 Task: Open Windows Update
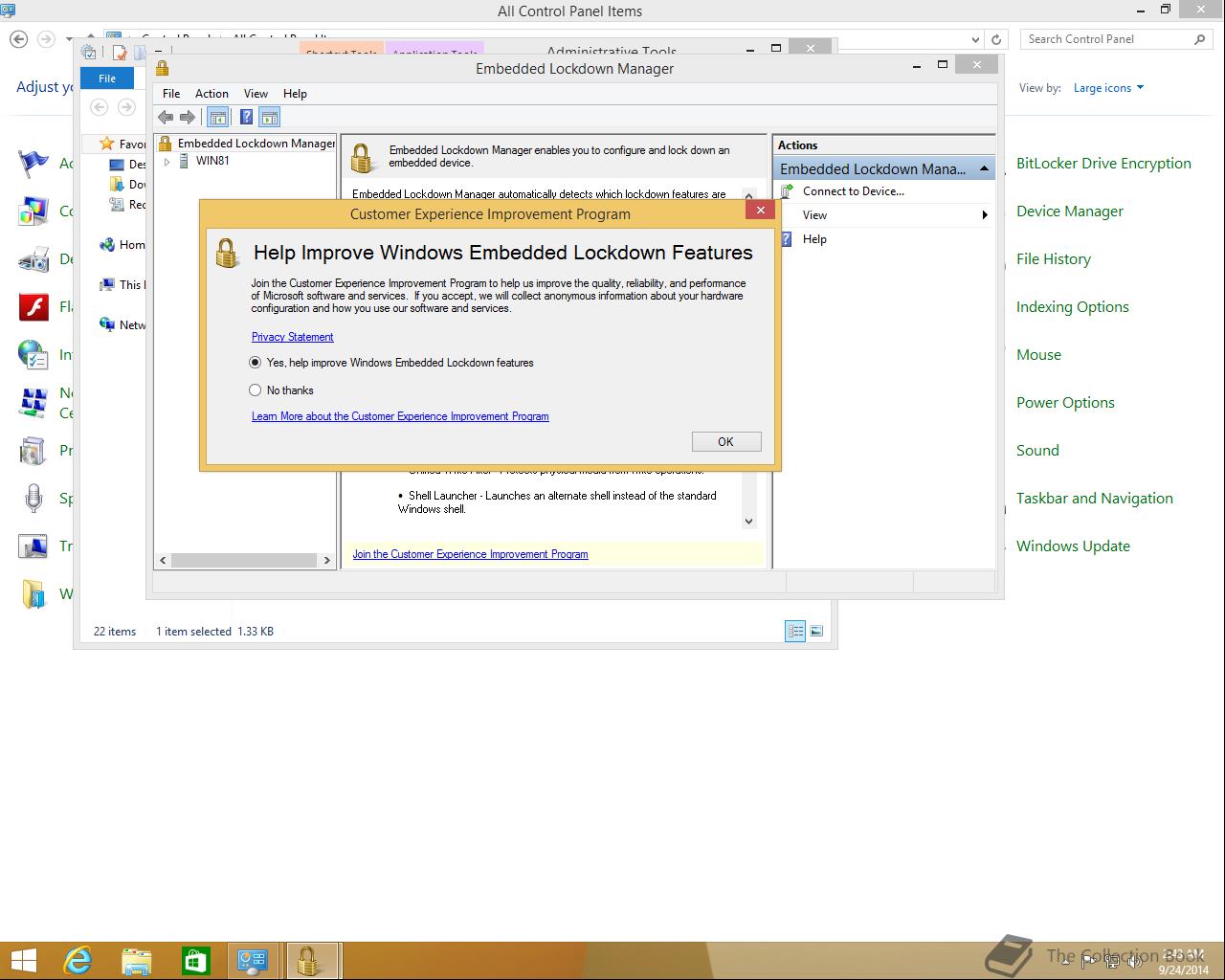[1073, 546]
